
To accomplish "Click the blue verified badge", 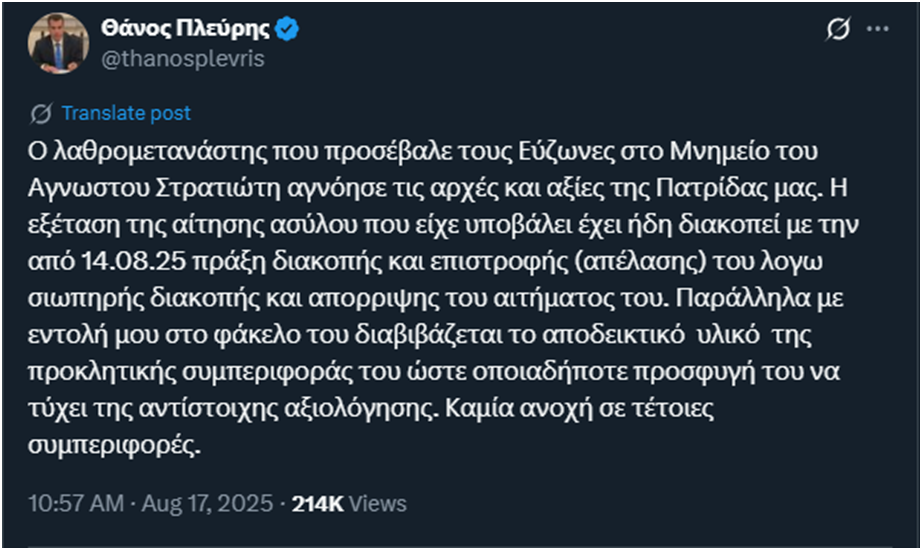I will (287, 30).
